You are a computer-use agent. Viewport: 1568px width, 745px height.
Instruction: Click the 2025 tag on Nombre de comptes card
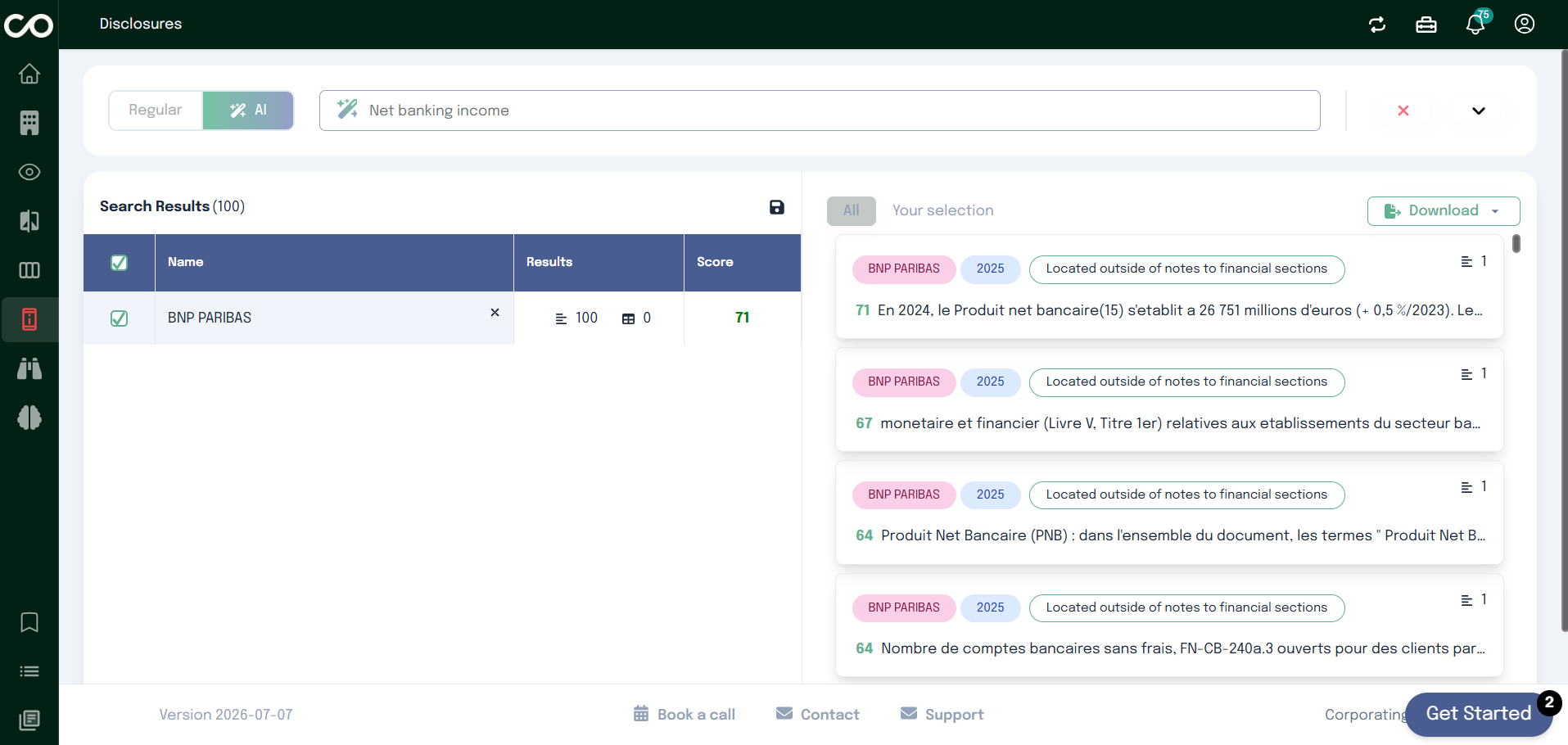[990, 608]
